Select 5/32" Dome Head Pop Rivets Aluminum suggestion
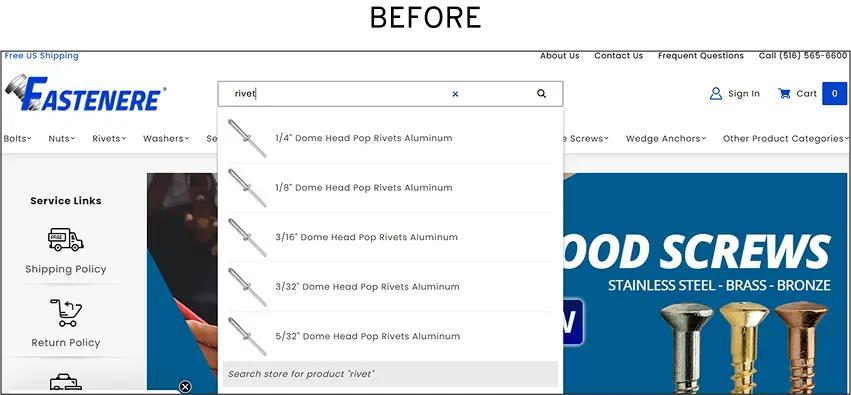The height and width of the screenshot is (395, 851). [390, 336]
